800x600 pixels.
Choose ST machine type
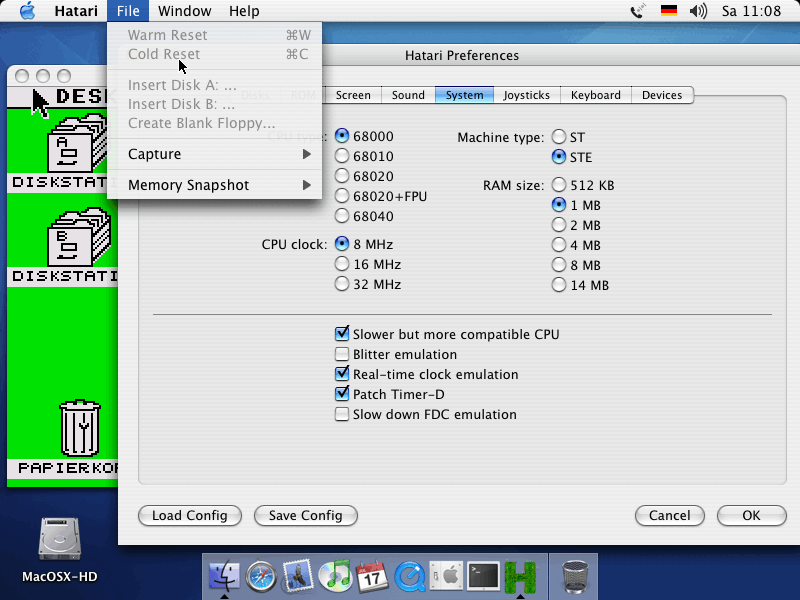click(x=568, y=137)
